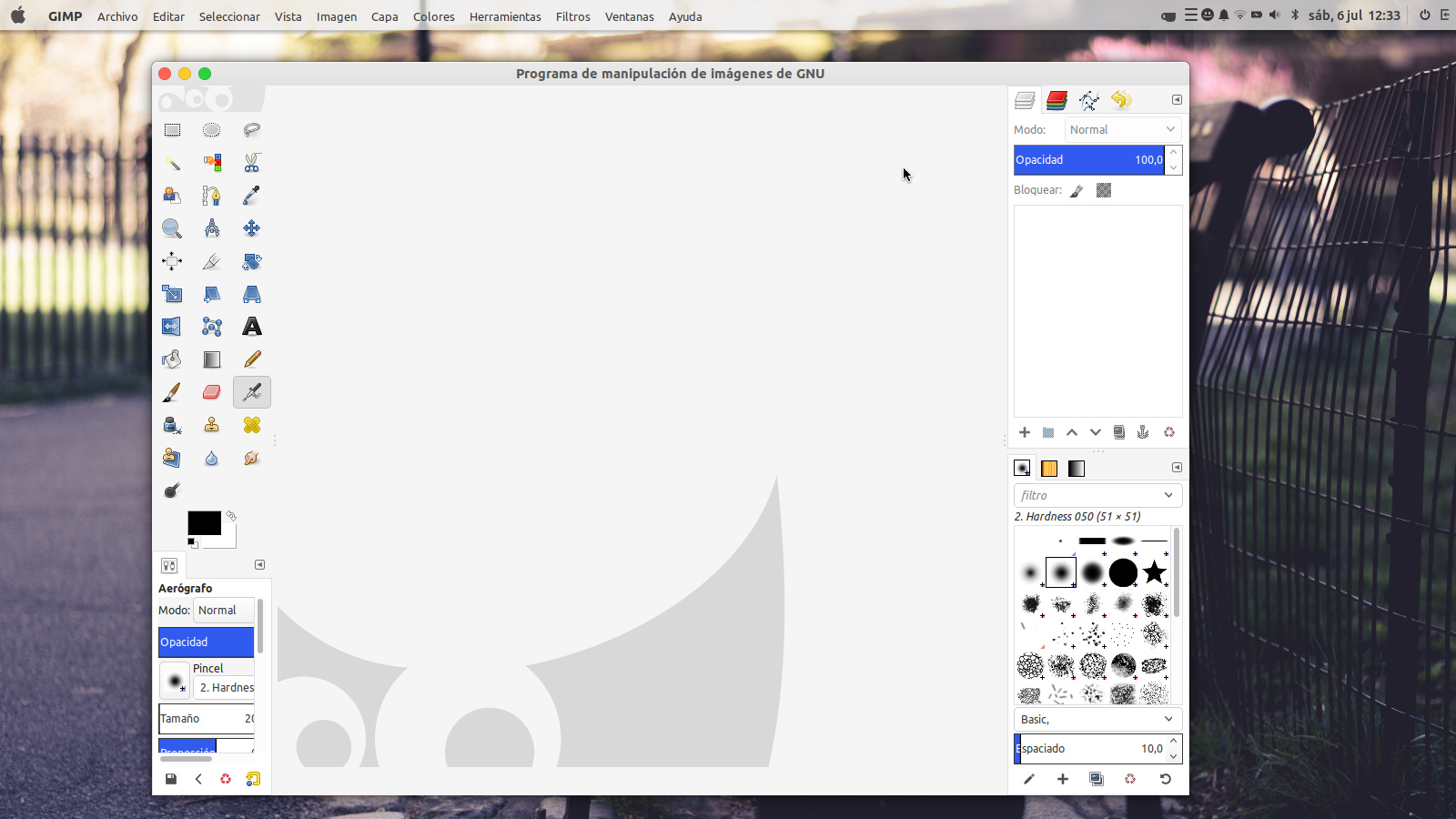Open layer Modo dropdown in layers panel
The height and width of the screenshot is (819, 1456).
1123,130
